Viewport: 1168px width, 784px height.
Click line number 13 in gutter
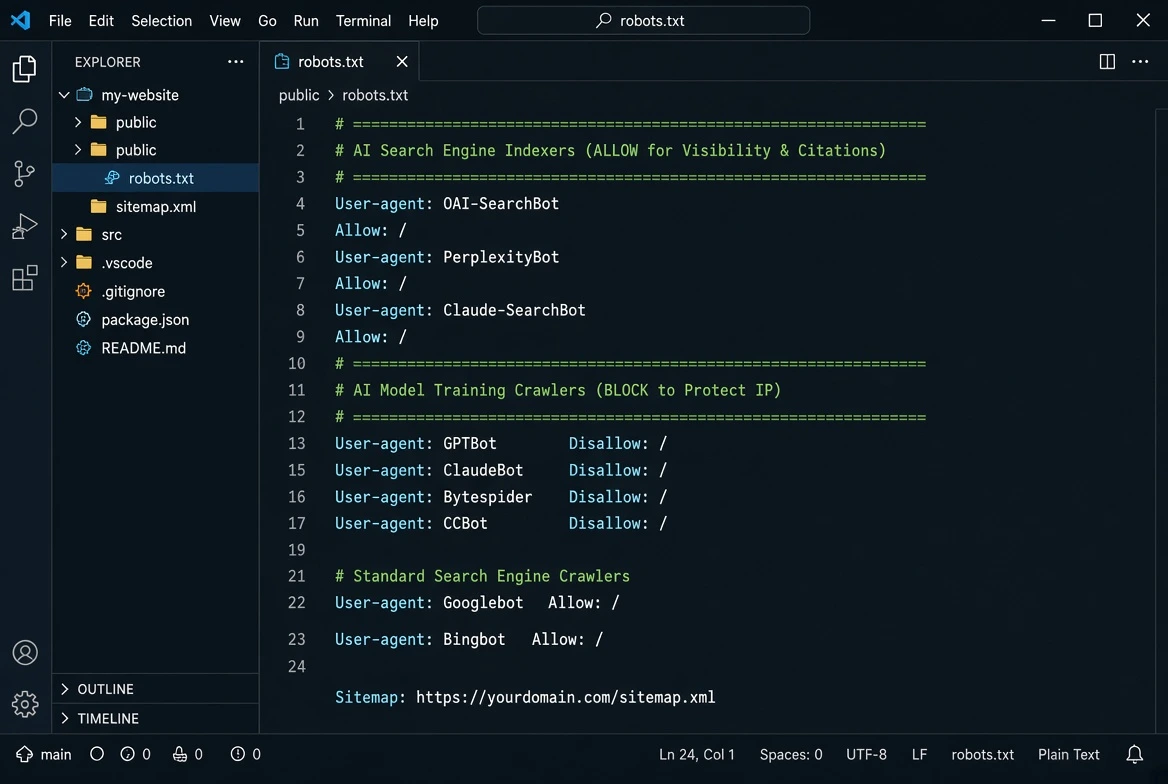click(x=296, y=443)
